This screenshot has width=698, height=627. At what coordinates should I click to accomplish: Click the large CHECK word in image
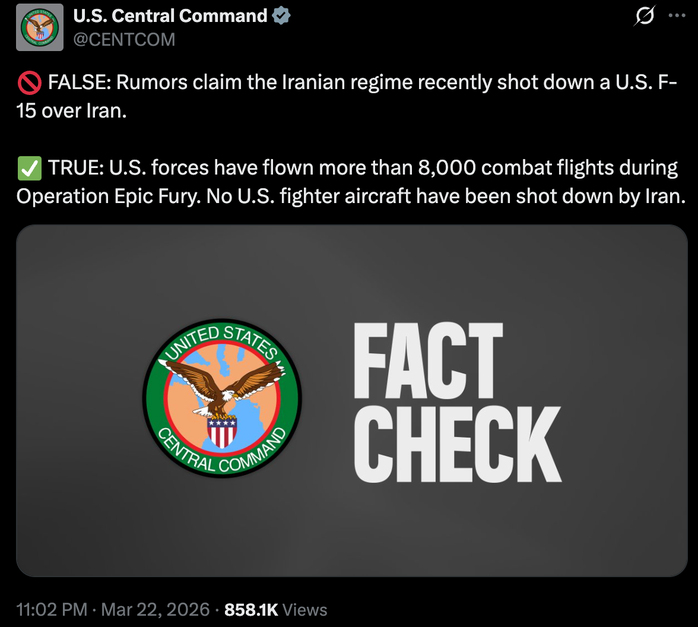click(x=457, y=443)
